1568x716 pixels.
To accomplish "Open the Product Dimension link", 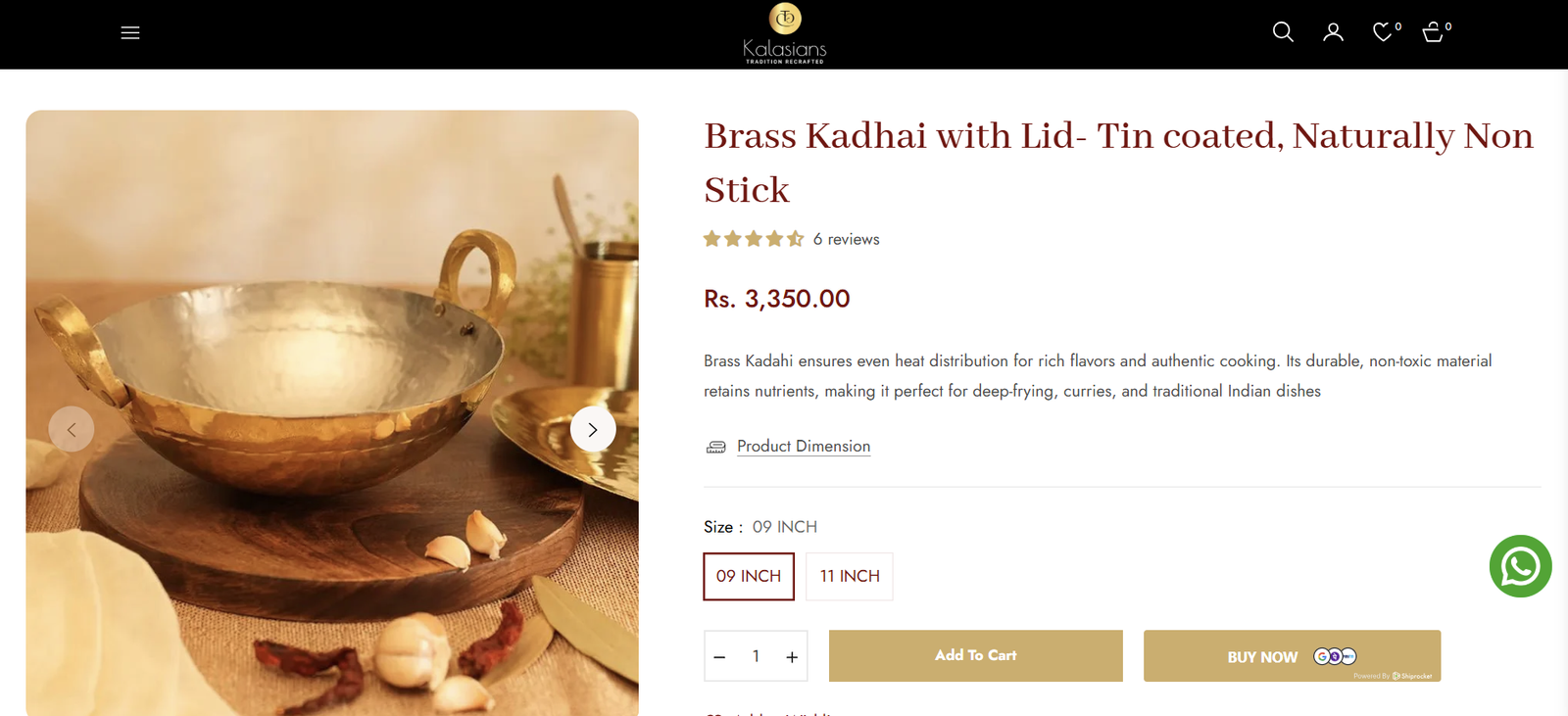I will coord(804,446).
